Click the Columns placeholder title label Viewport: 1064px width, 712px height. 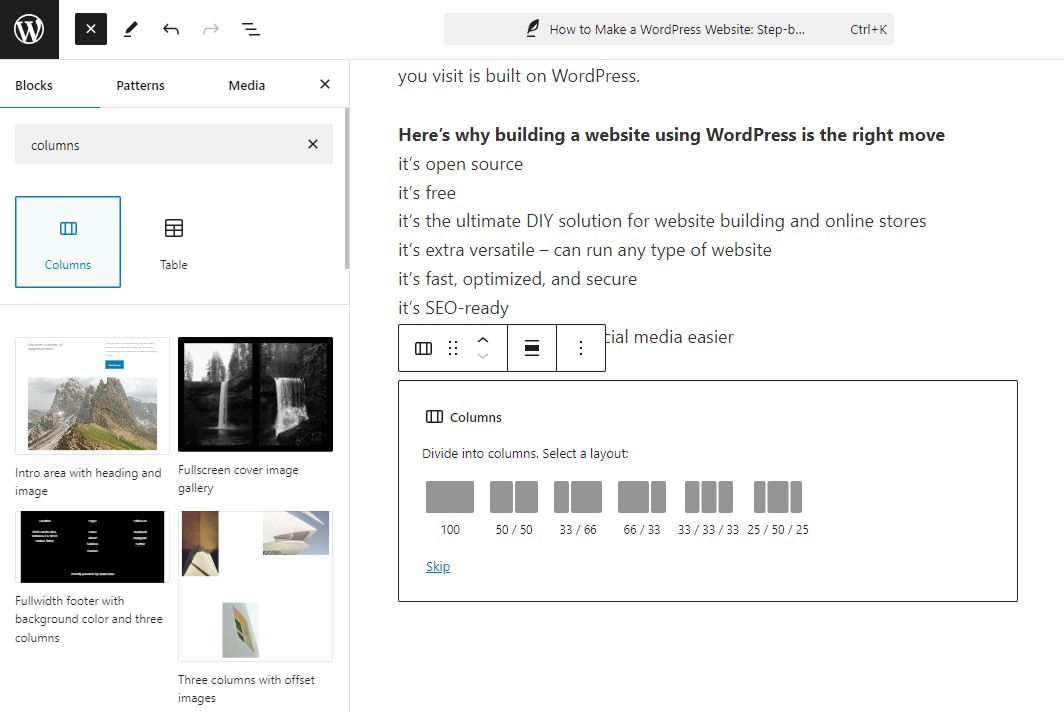click(476, 417)
